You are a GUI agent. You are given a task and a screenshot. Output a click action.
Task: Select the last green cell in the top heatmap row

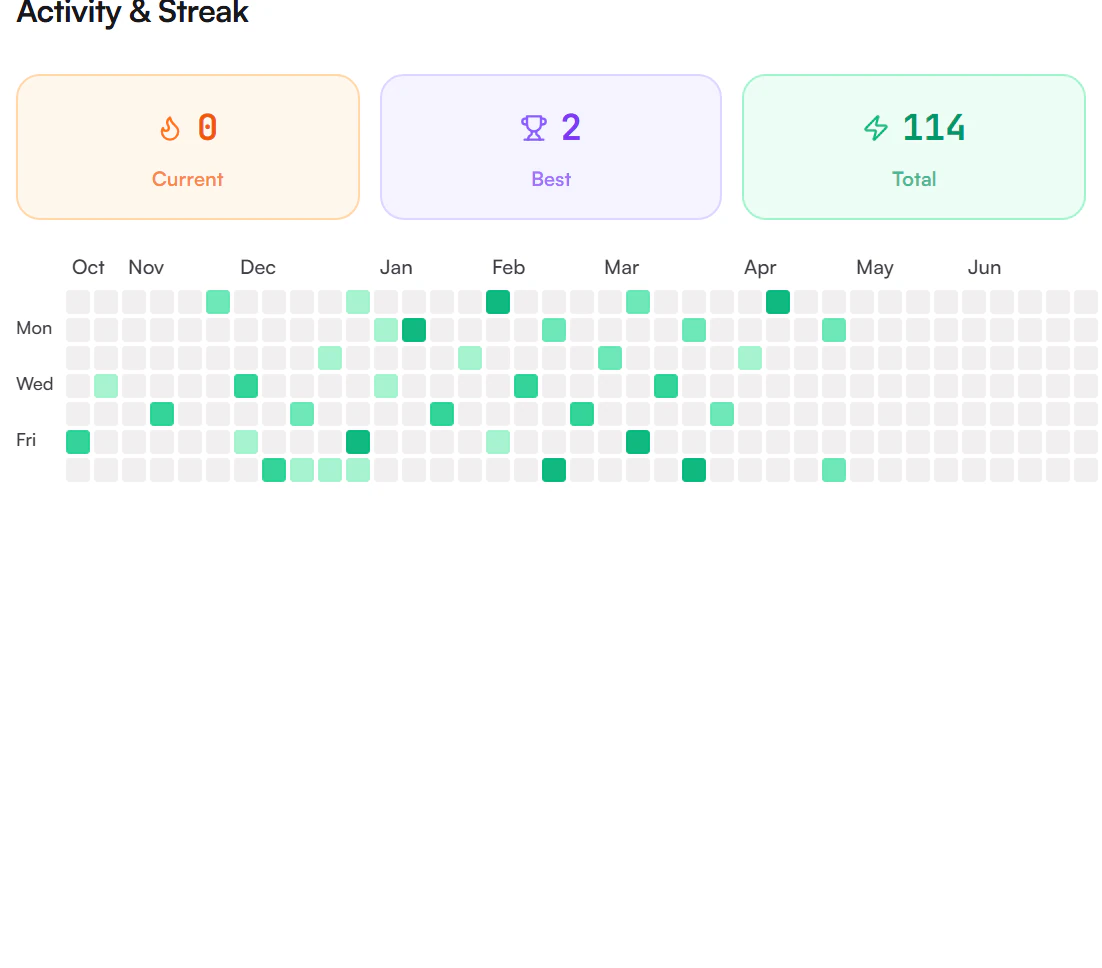(x=778, y=302)
